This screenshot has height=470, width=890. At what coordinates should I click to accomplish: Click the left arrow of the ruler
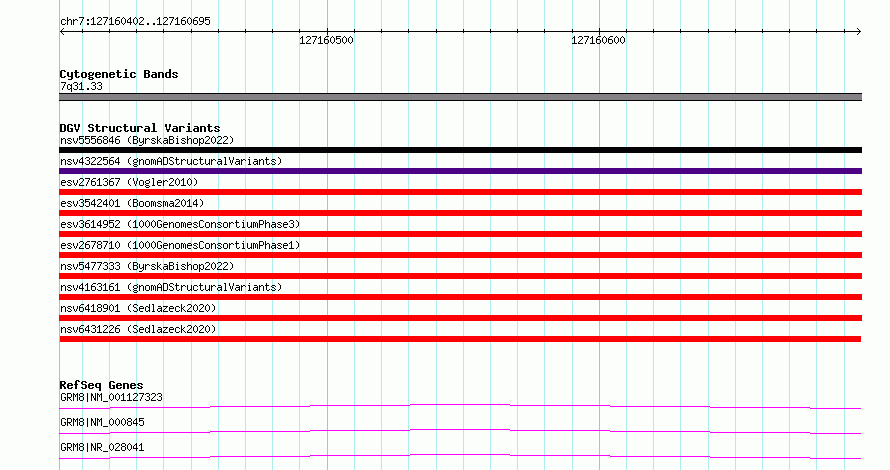62,32
